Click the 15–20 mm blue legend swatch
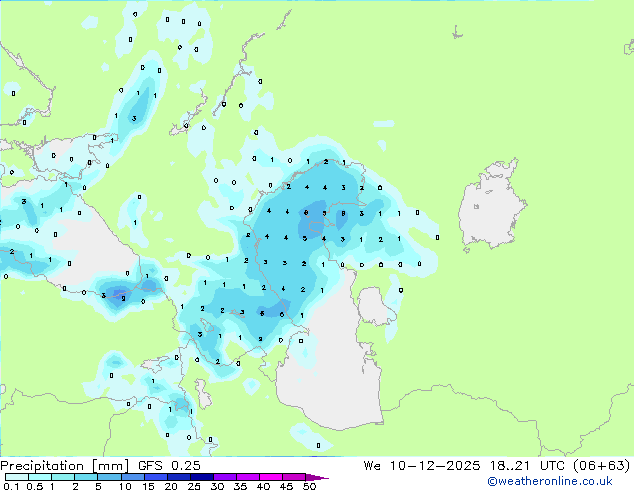Viewport: 634px width, 490px height. (155, 477)
